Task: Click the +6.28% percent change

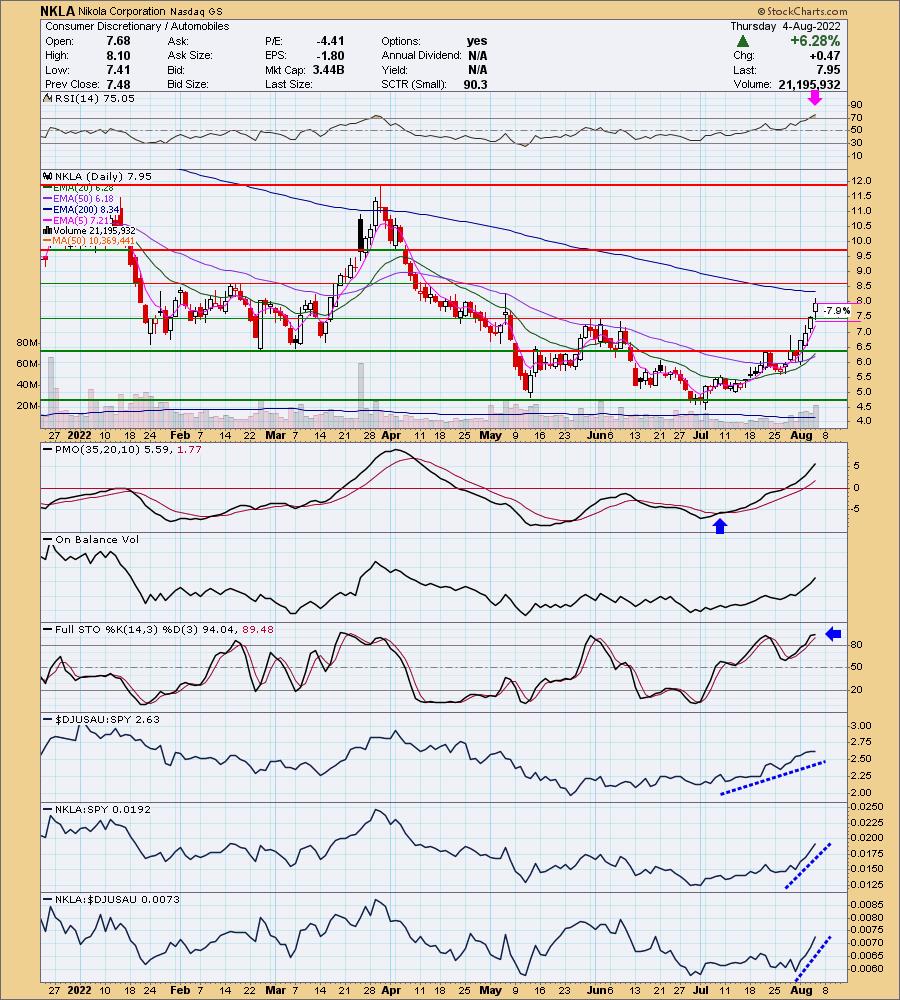Action: [815, 41]
